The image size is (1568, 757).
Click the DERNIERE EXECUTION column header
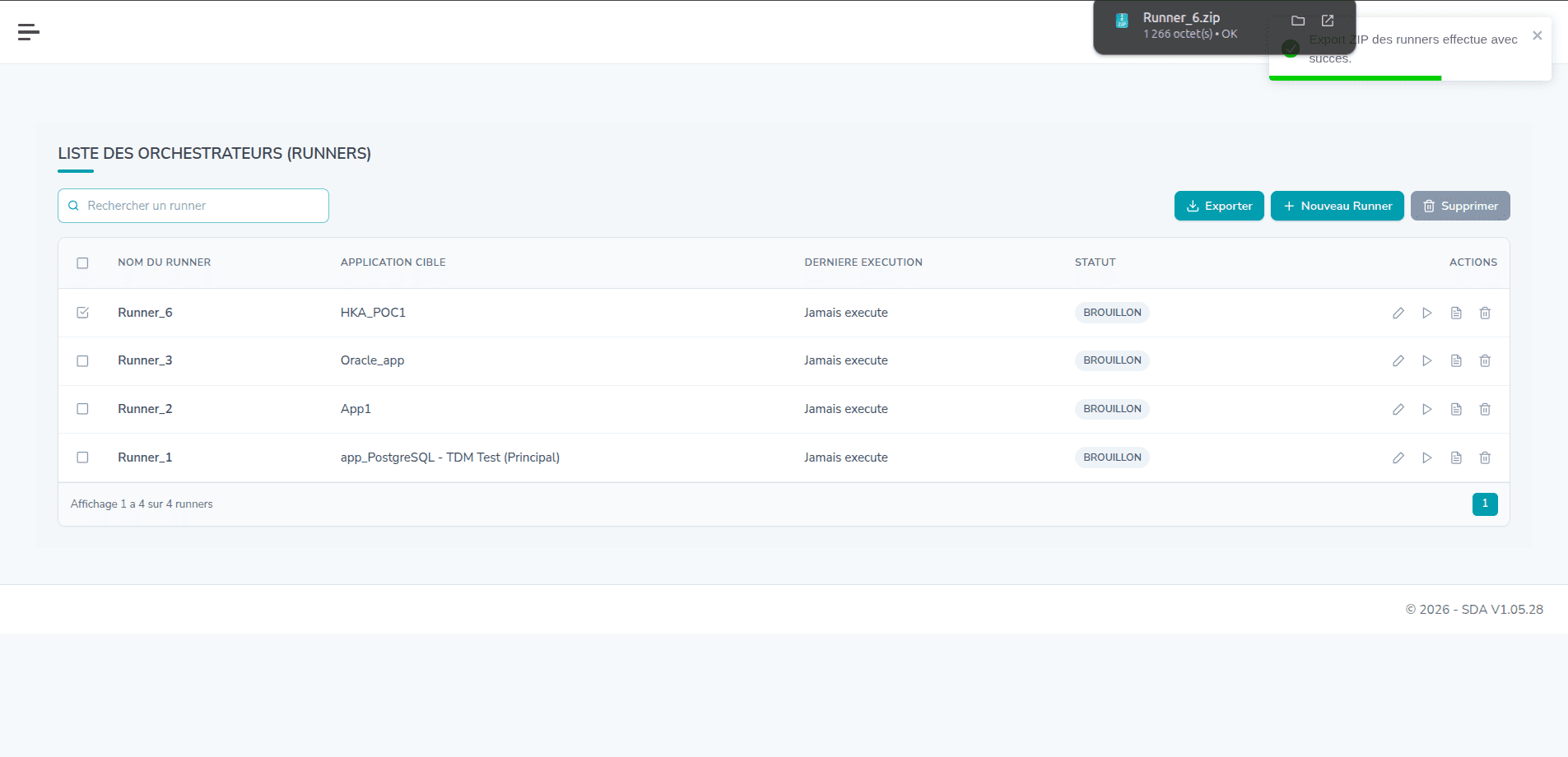click(863, 262)
